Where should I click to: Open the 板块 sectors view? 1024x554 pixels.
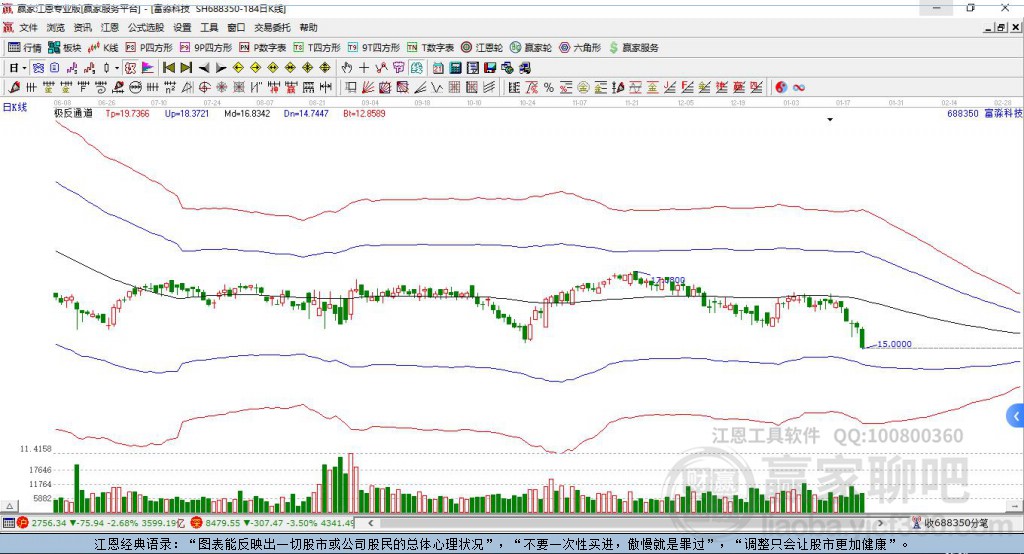pyautogui.click(x=65, y=48)
